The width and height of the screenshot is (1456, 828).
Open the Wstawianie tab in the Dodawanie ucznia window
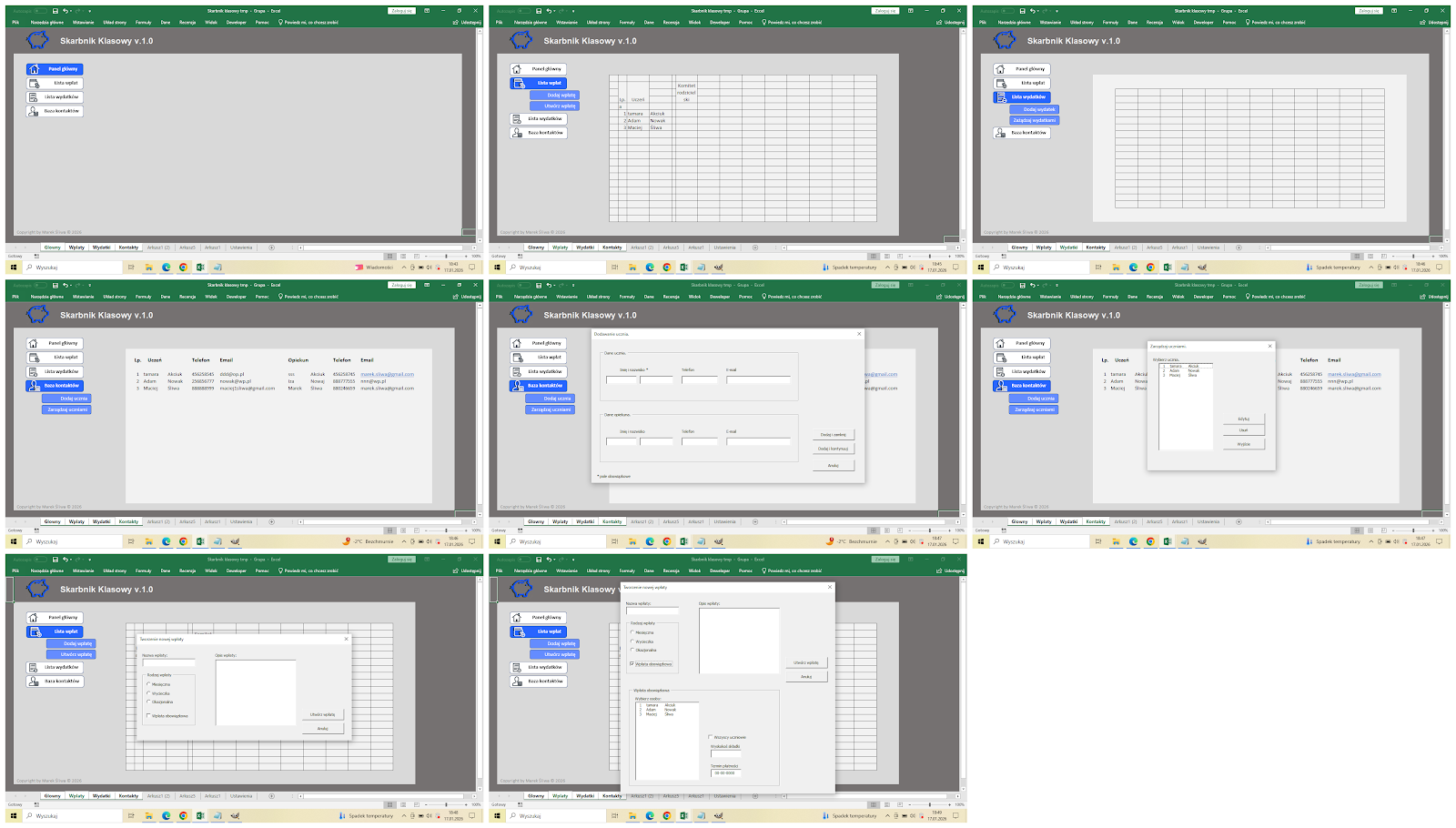(567, 297)
